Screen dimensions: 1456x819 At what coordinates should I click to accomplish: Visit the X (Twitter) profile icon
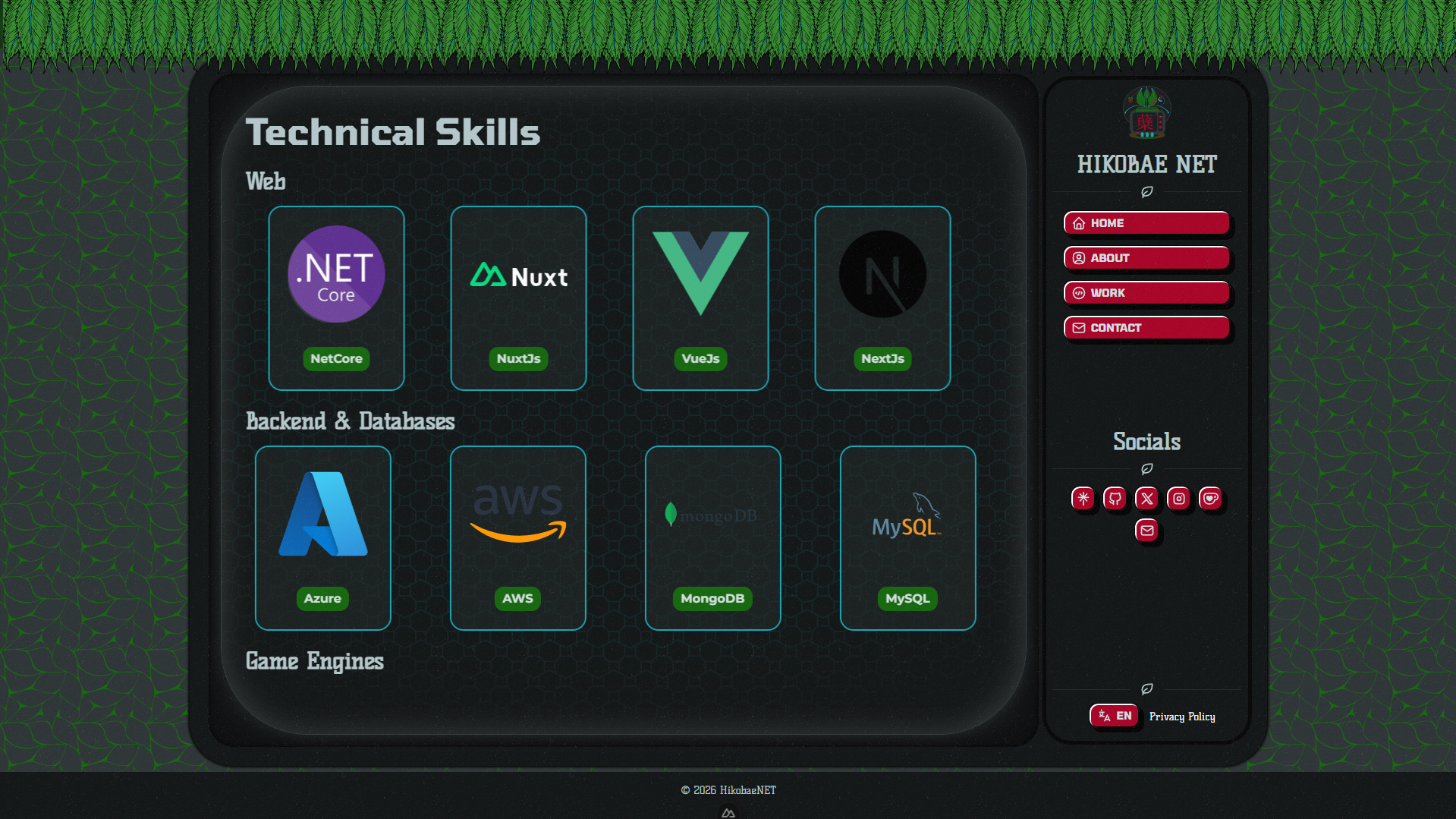[1146, 499]
